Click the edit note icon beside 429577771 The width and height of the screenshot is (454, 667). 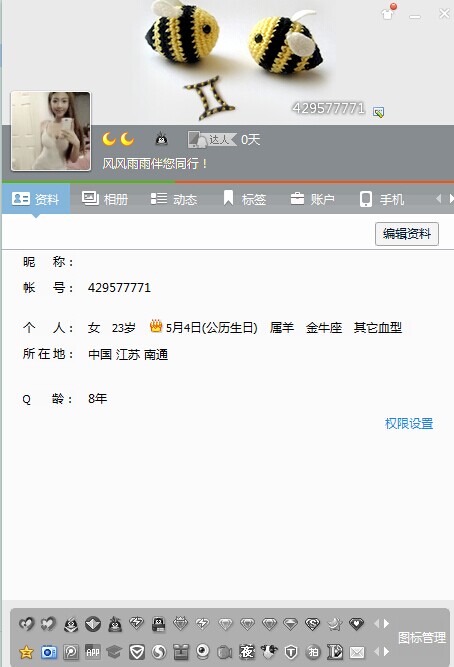coord(378,112)
